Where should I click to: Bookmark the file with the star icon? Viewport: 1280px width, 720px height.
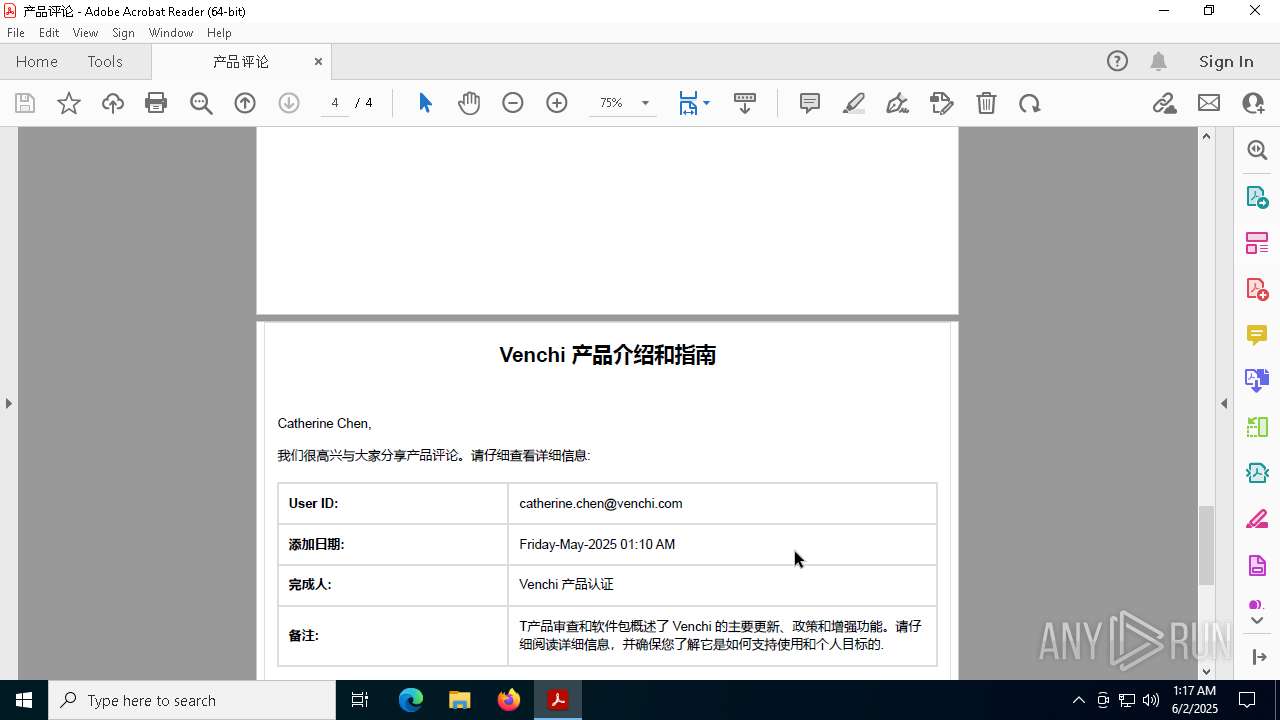(x=69, y=103)
